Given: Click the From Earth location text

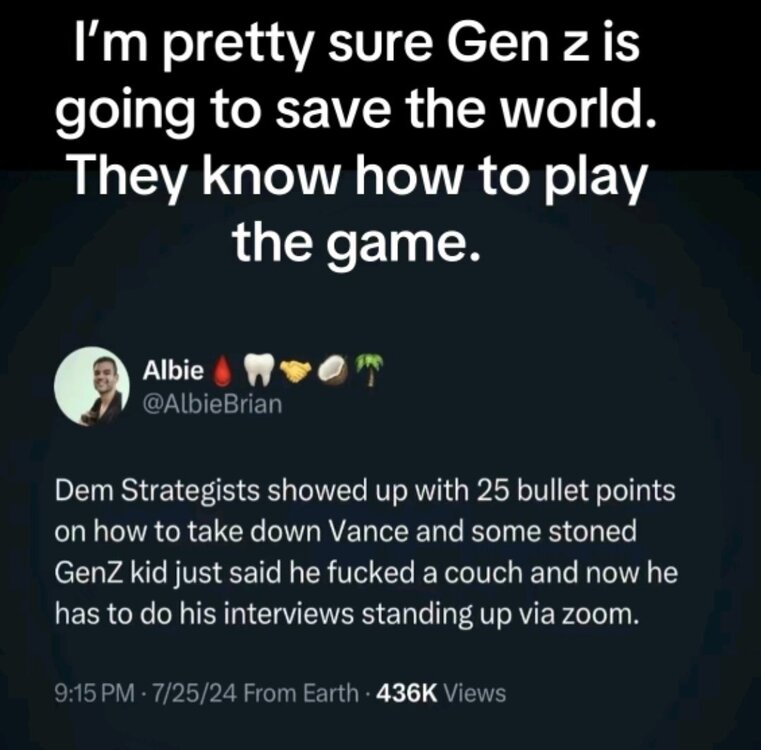Looking at the screenshot, I should (301, 693).
